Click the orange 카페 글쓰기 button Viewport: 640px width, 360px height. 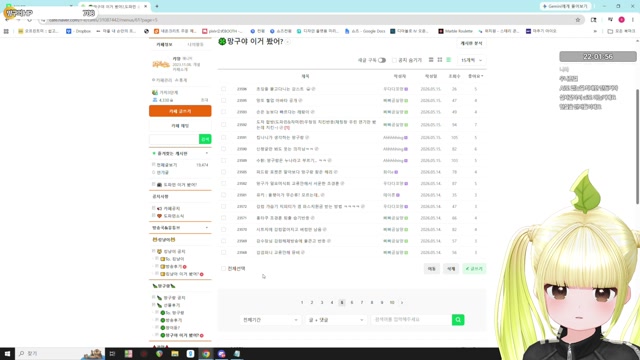(180, 111)
